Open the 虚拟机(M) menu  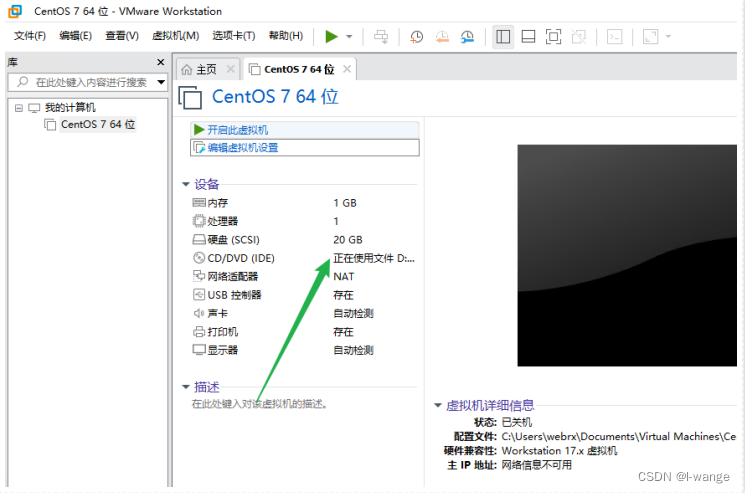(x=175, y=36)
